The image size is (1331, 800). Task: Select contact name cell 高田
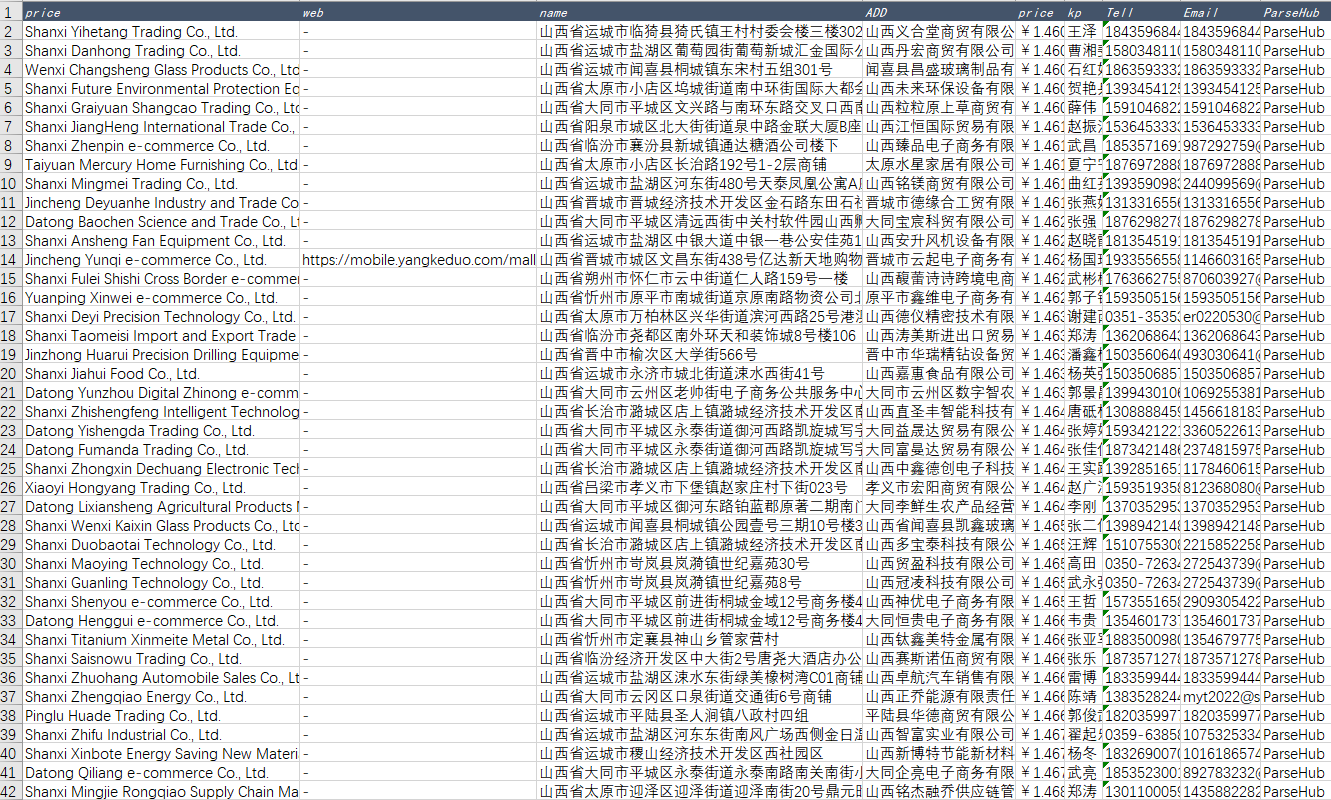click(1084, 564)
